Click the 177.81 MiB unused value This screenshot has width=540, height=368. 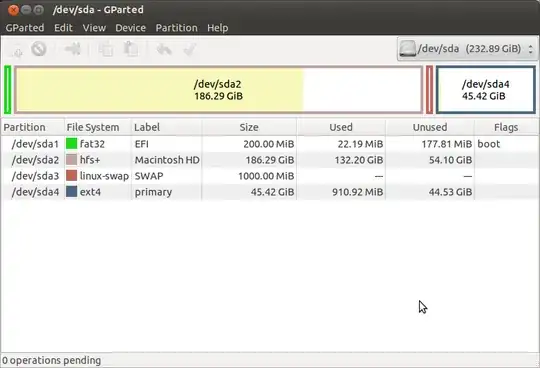click(x=447, y=144)
